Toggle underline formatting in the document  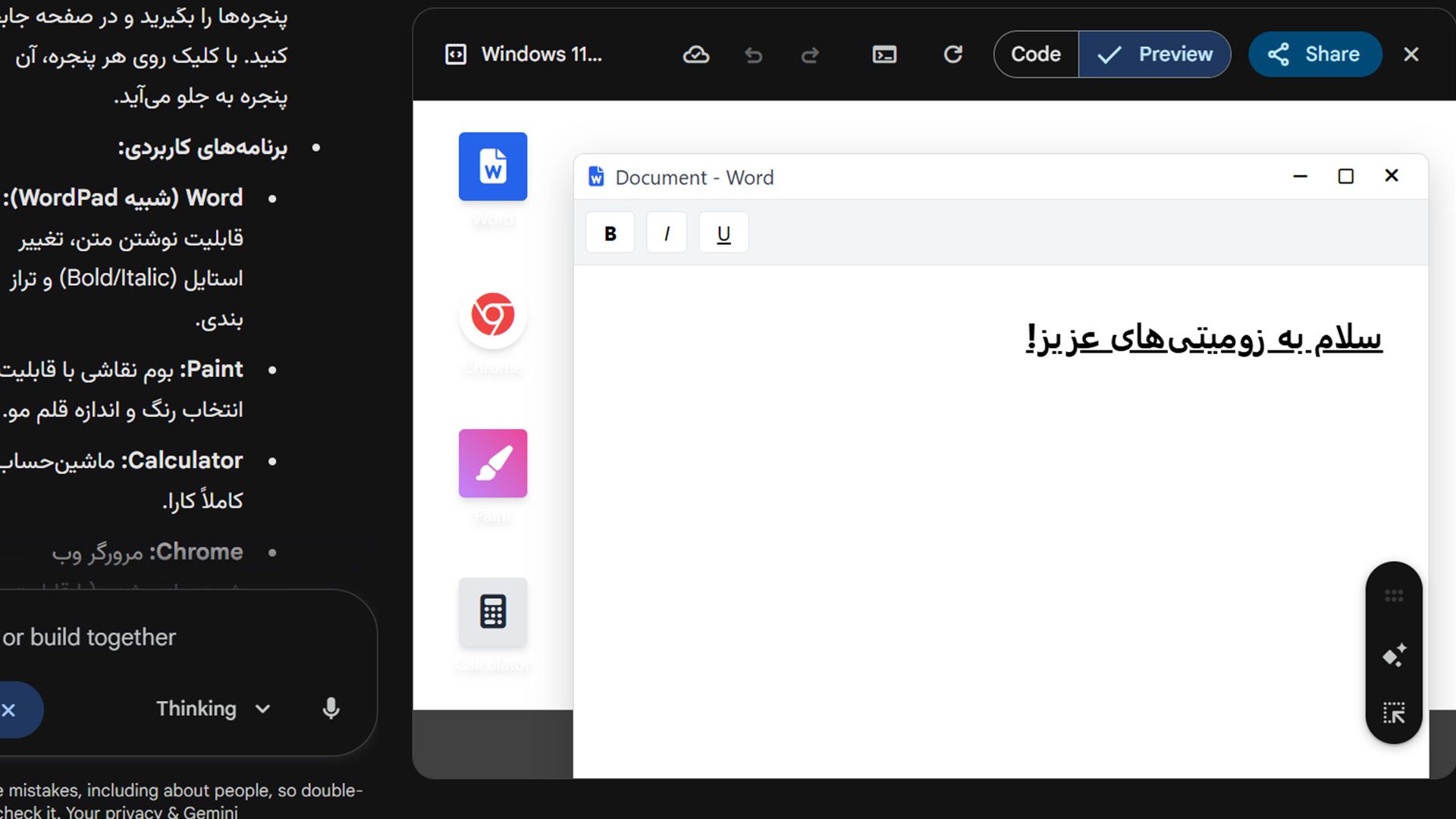click(723, 232)
